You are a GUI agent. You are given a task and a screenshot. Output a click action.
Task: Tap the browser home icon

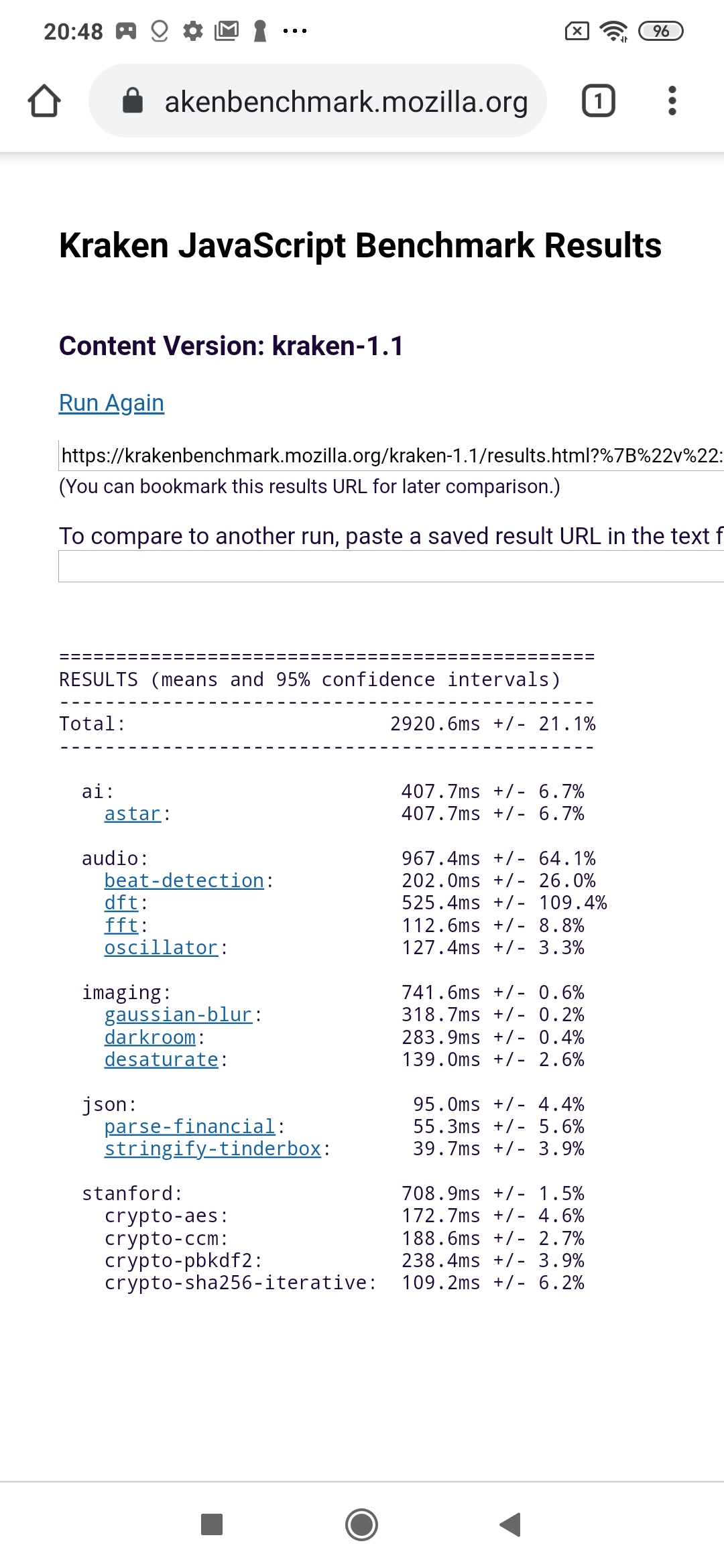click(x=44, y=101)
